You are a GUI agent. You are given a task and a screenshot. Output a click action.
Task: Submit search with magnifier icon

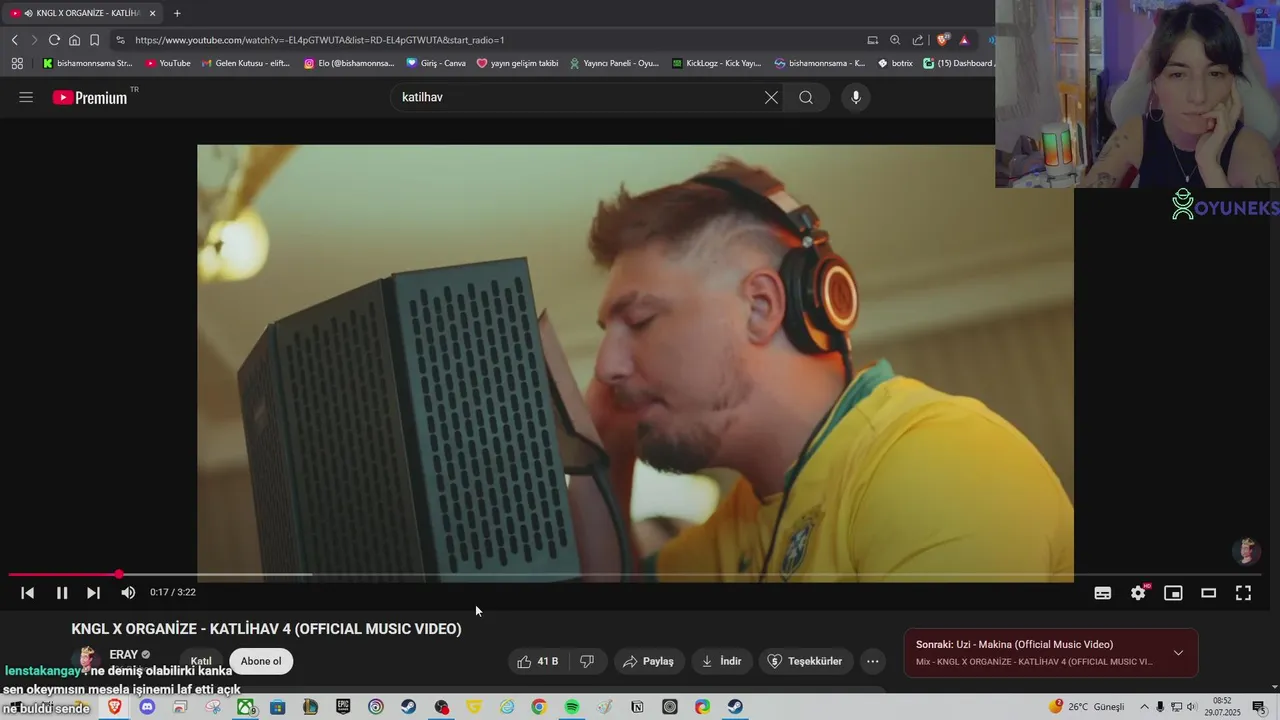coord(806,97)
